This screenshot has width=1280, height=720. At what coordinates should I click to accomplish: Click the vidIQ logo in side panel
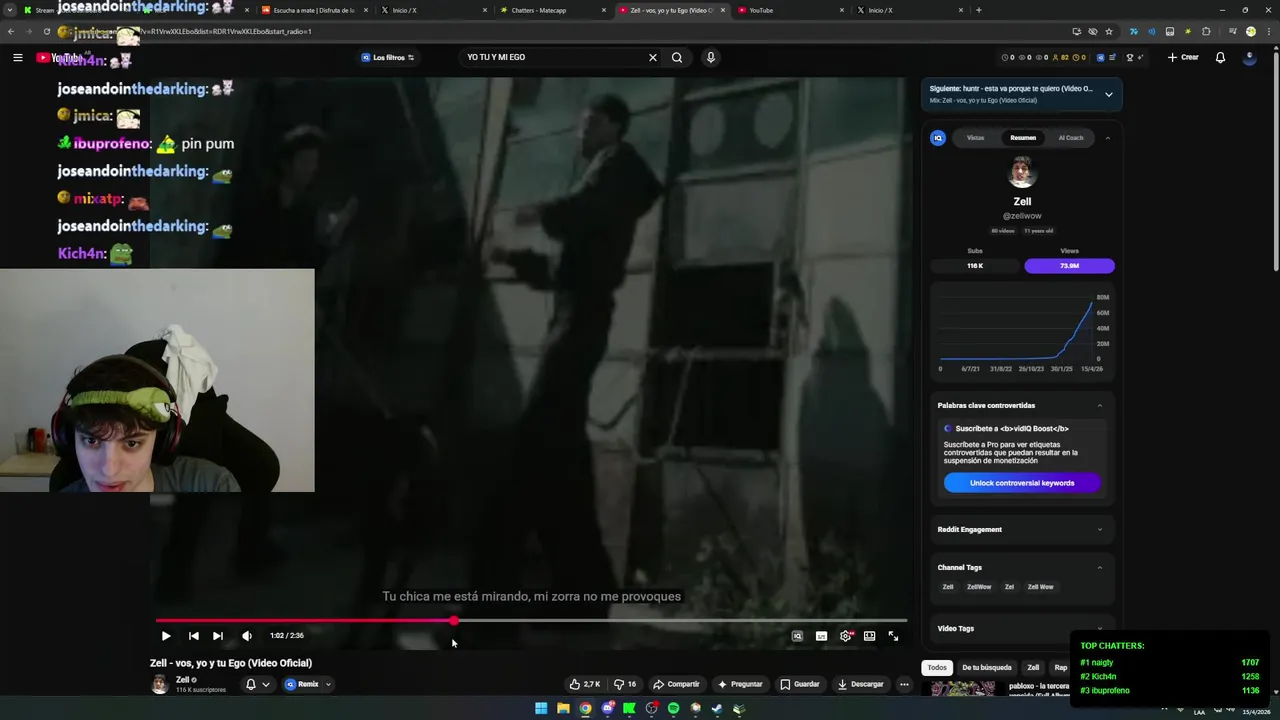pos(938,138)
